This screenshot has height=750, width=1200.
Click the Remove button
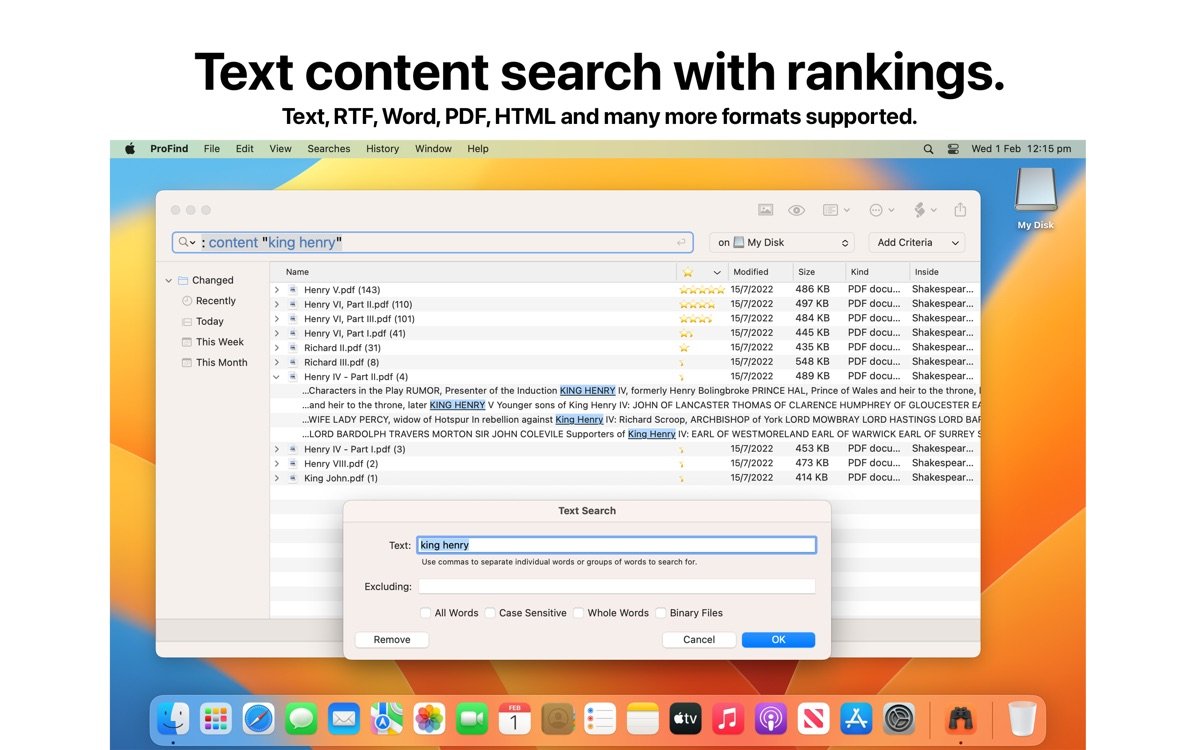(x=391, y=640)
